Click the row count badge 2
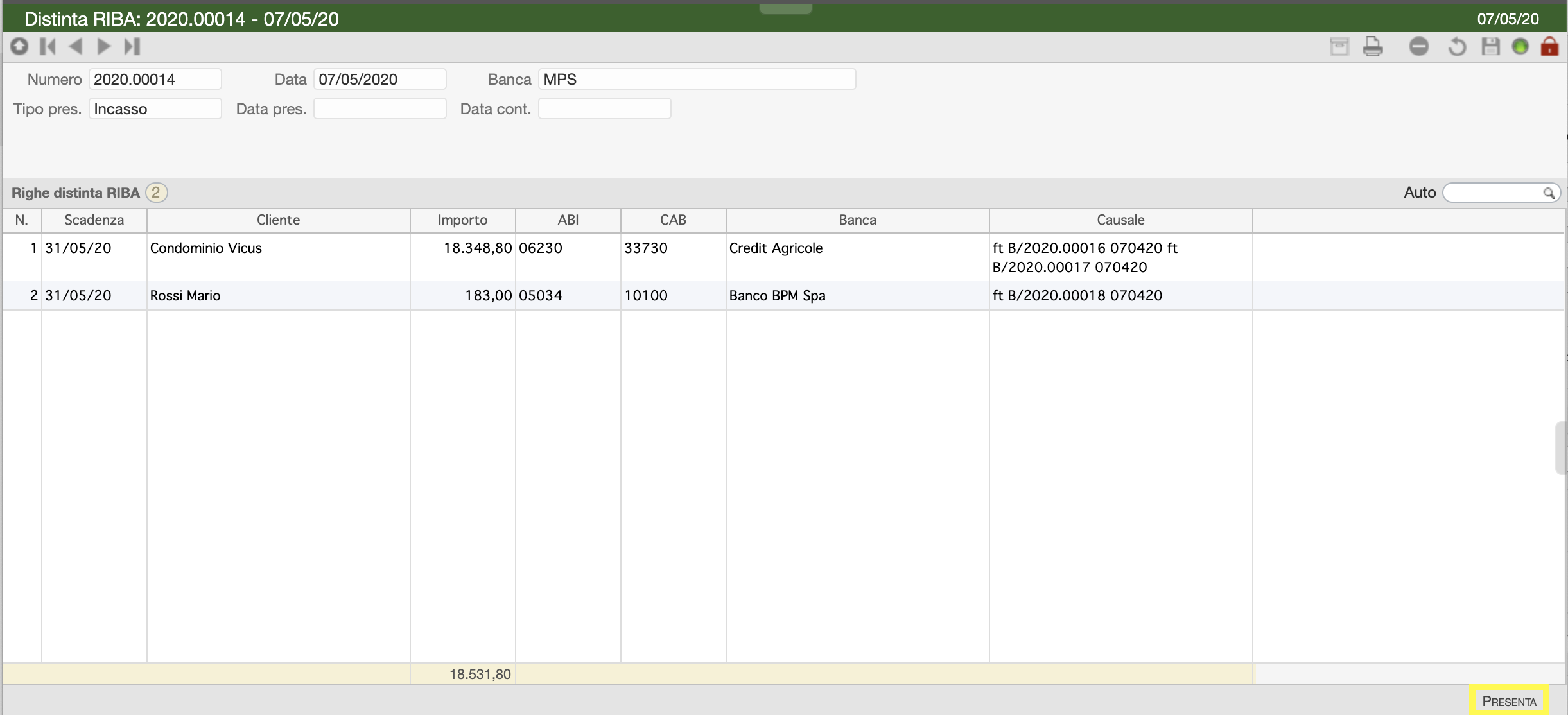Viewport: 1568px width, 715px height. pos(156,193)
